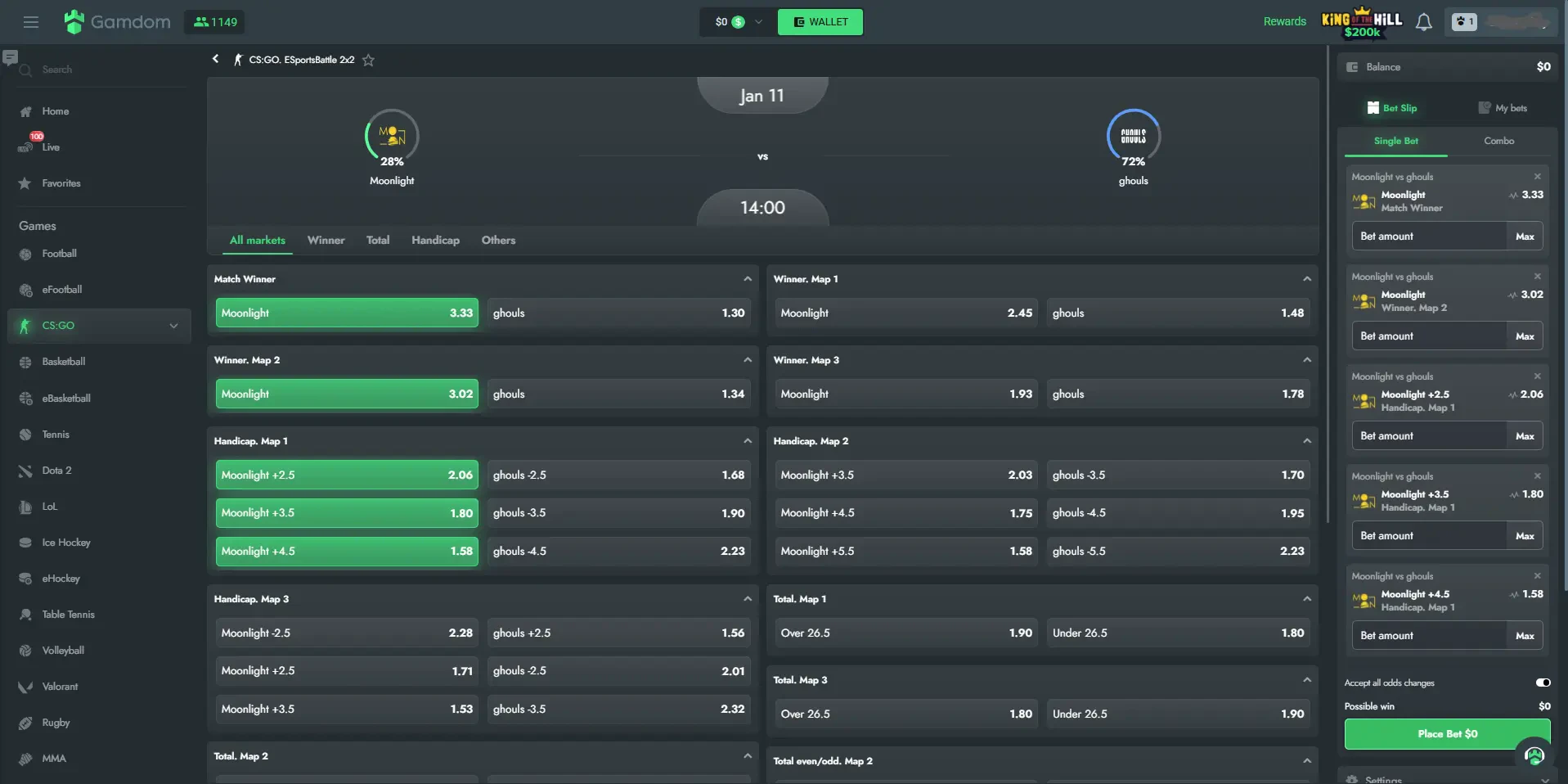The height and width of the screenshot is (784, 1568).
Task: Select eBasketball in games list
Action: coord(65,399)
